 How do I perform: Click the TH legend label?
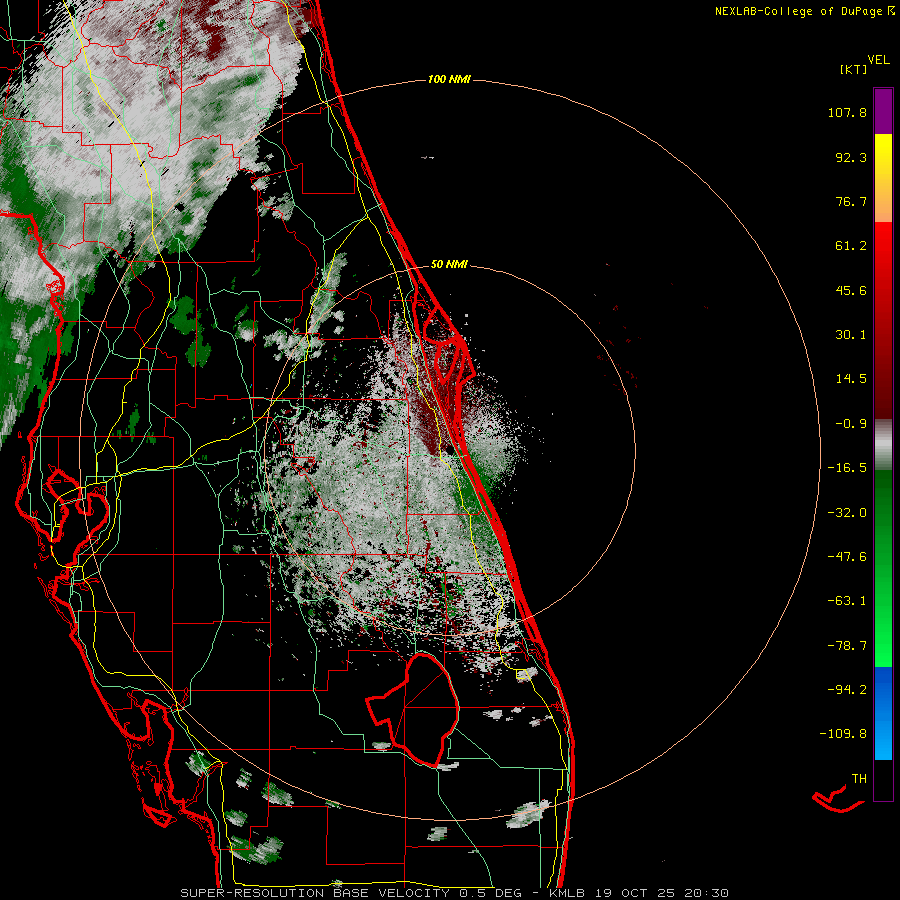pos(859,779)
